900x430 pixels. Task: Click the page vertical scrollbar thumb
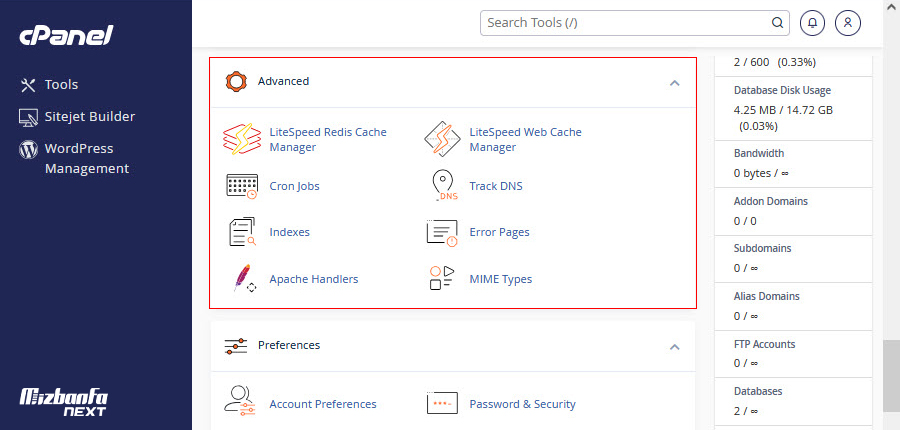pyautogui.click(x=891, y=375)
